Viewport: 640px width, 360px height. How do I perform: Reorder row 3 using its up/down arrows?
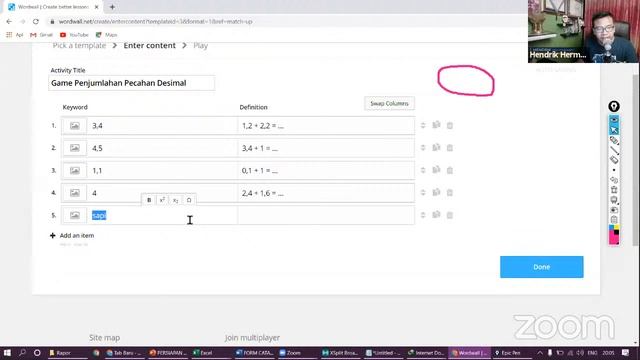(x=423, y=170)
